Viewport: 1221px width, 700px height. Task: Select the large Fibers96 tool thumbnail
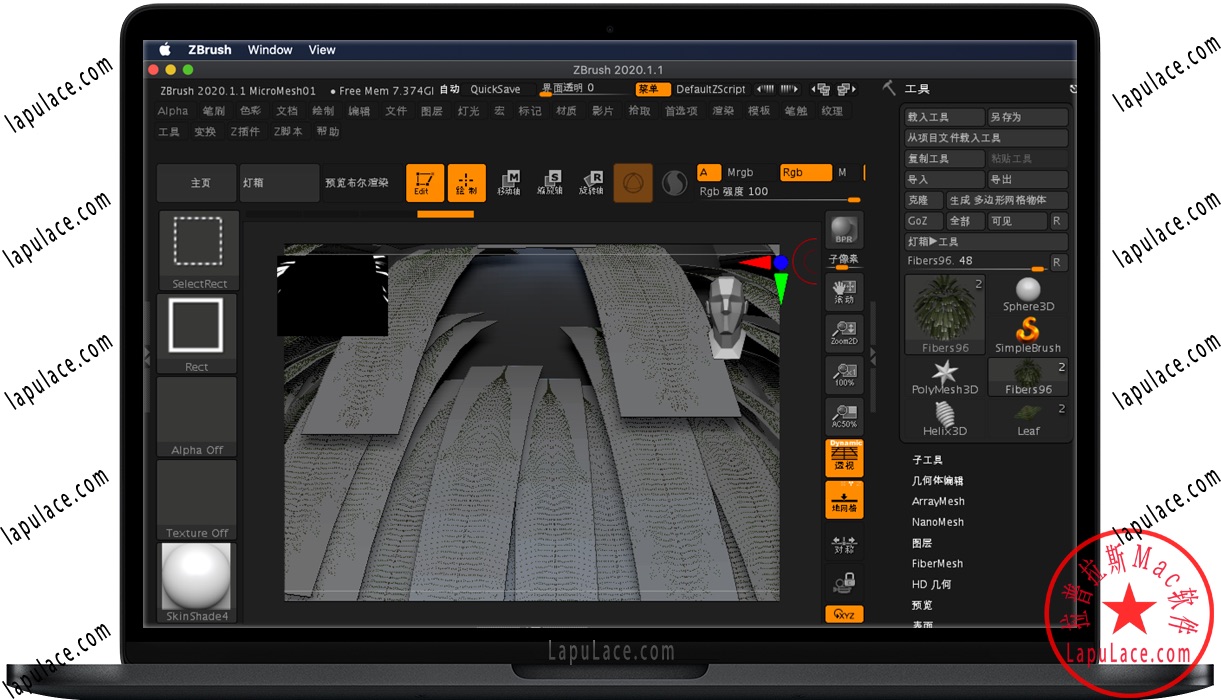pos(945,315)
